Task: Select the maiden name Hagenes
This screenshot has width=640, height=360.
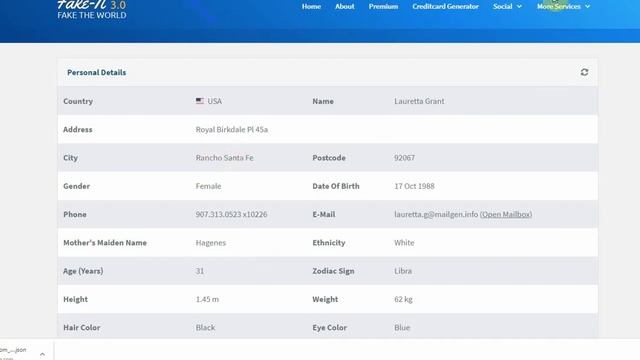Action: pyautogui.click(x=211, y=243)
